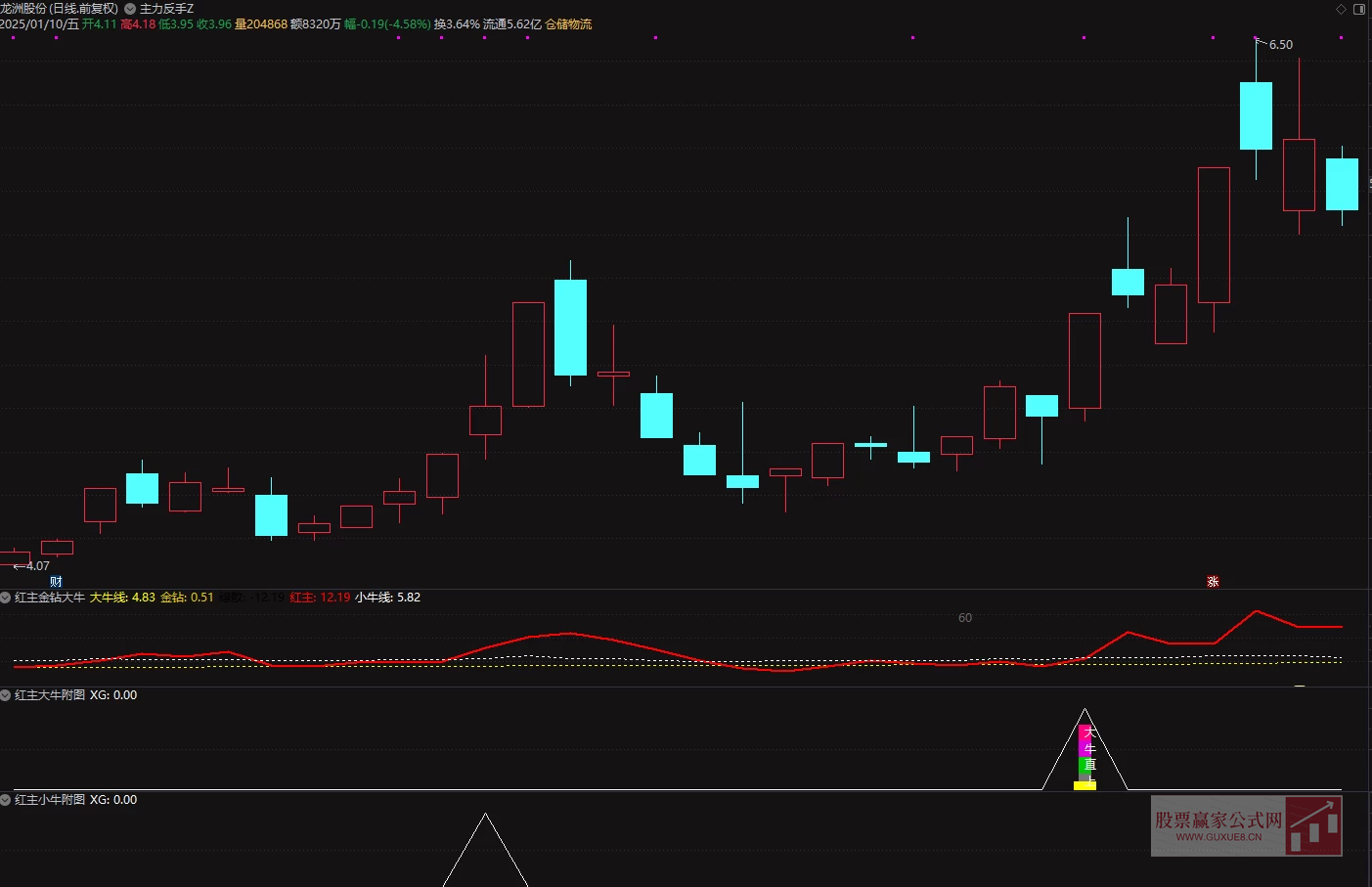Click the 股票赢家公式网 watermark logo
Viewport: 1372px width, 887px height.
[x=1246, y=826]
